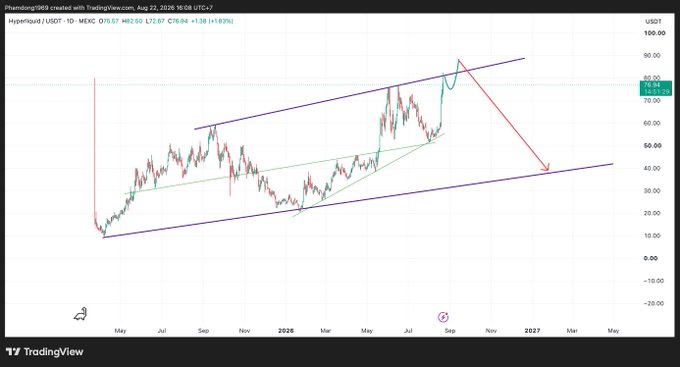Click the 10.00 price axis label
The width and height of the screenshot is (680, 367).
(652, 236)
